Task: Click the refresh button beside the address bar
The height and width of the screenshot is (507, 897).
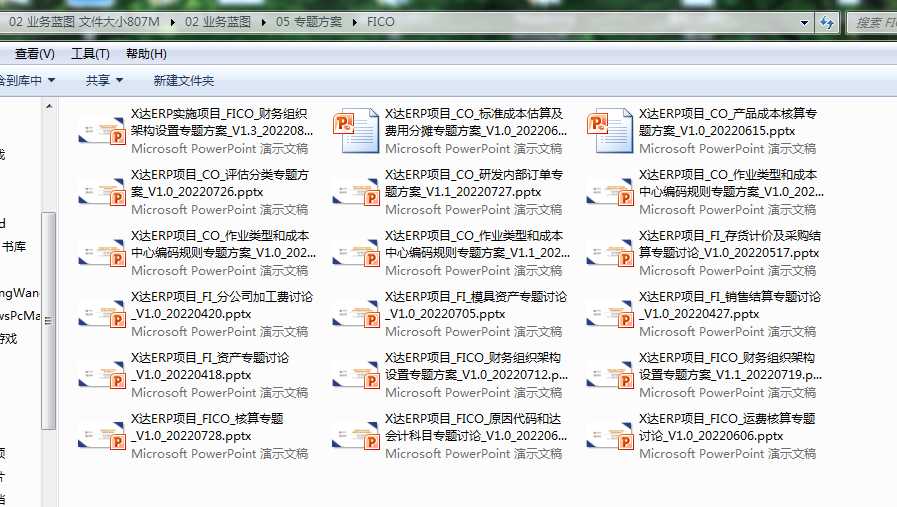Action: [827, 22]
